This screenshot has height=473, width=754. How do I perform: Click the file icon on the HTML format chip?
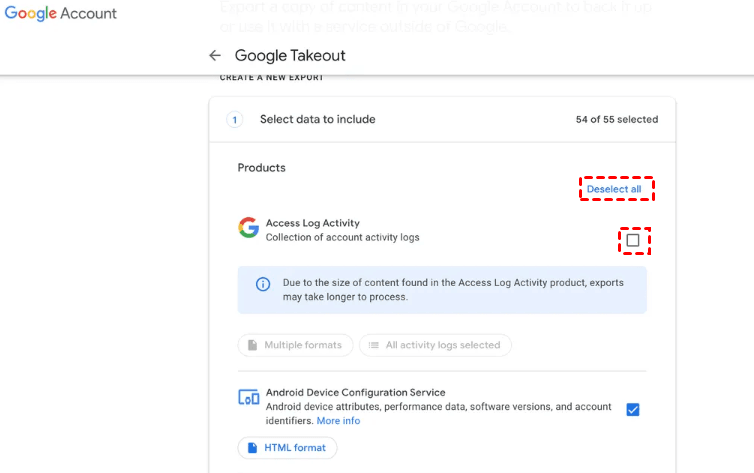click(x=251, y=448)
